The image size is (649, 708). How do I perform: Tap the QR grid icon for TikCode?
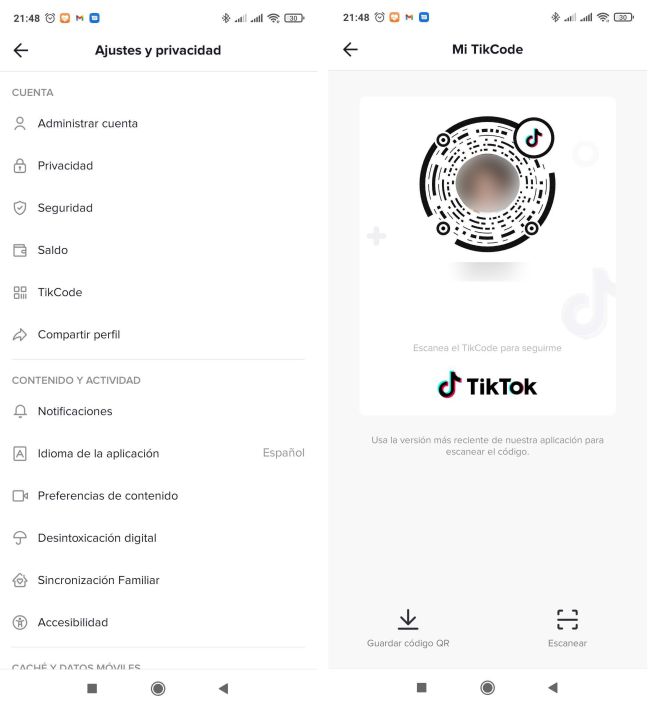pos(20,293)
